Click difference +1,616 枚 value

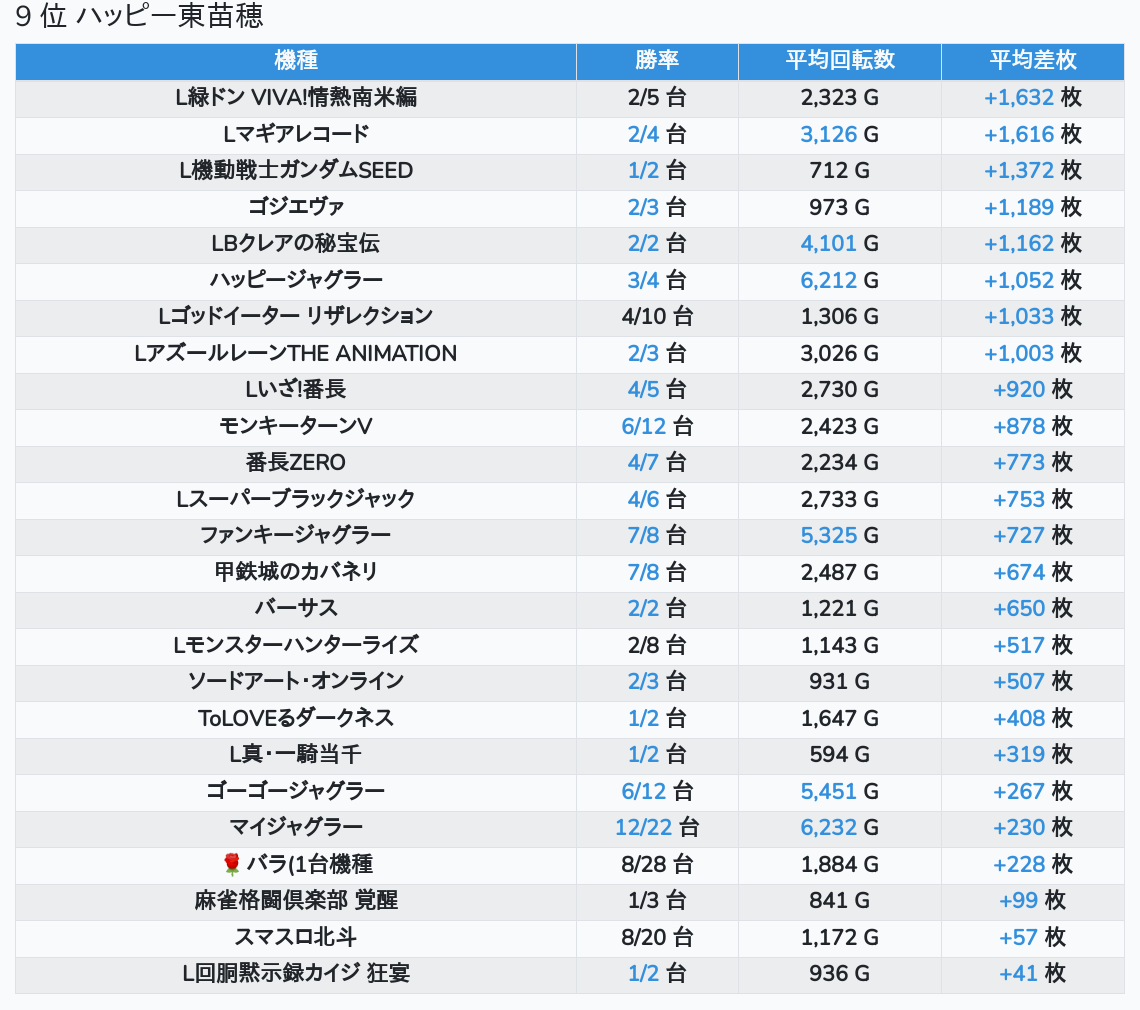click(x=1032, y=134)
